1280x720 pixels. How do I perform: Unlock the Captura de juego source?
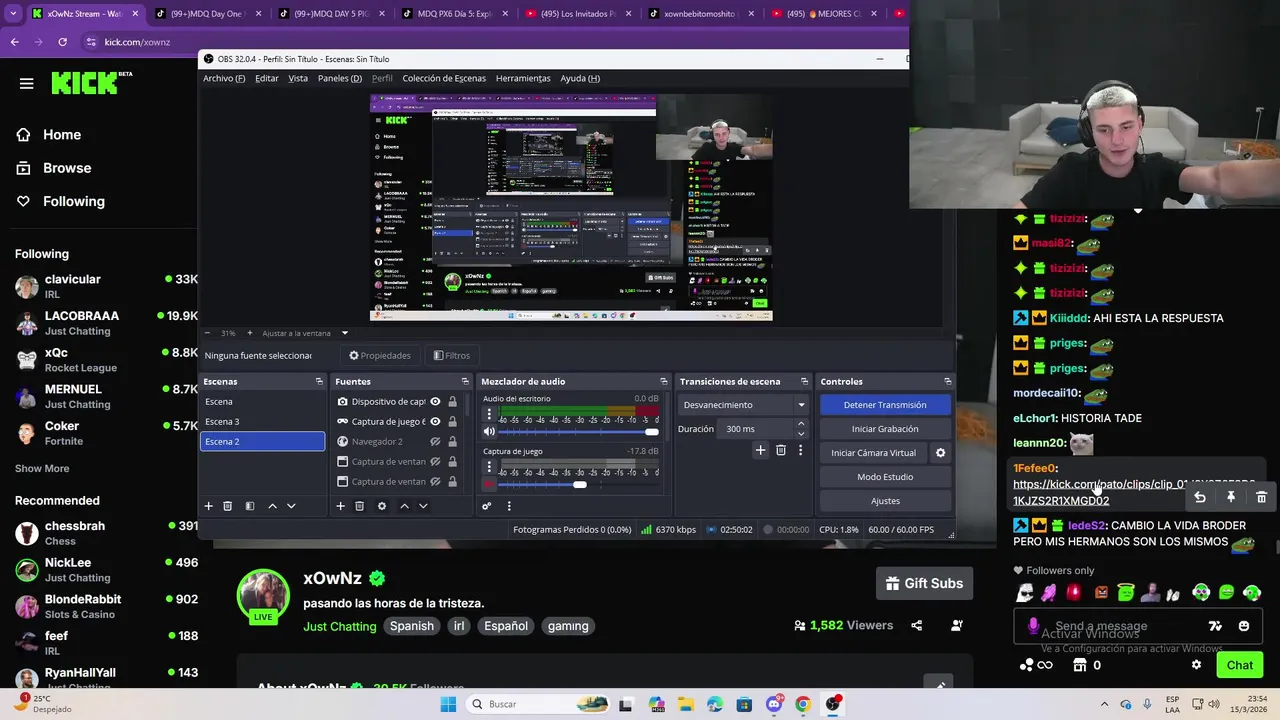point(452,422)
